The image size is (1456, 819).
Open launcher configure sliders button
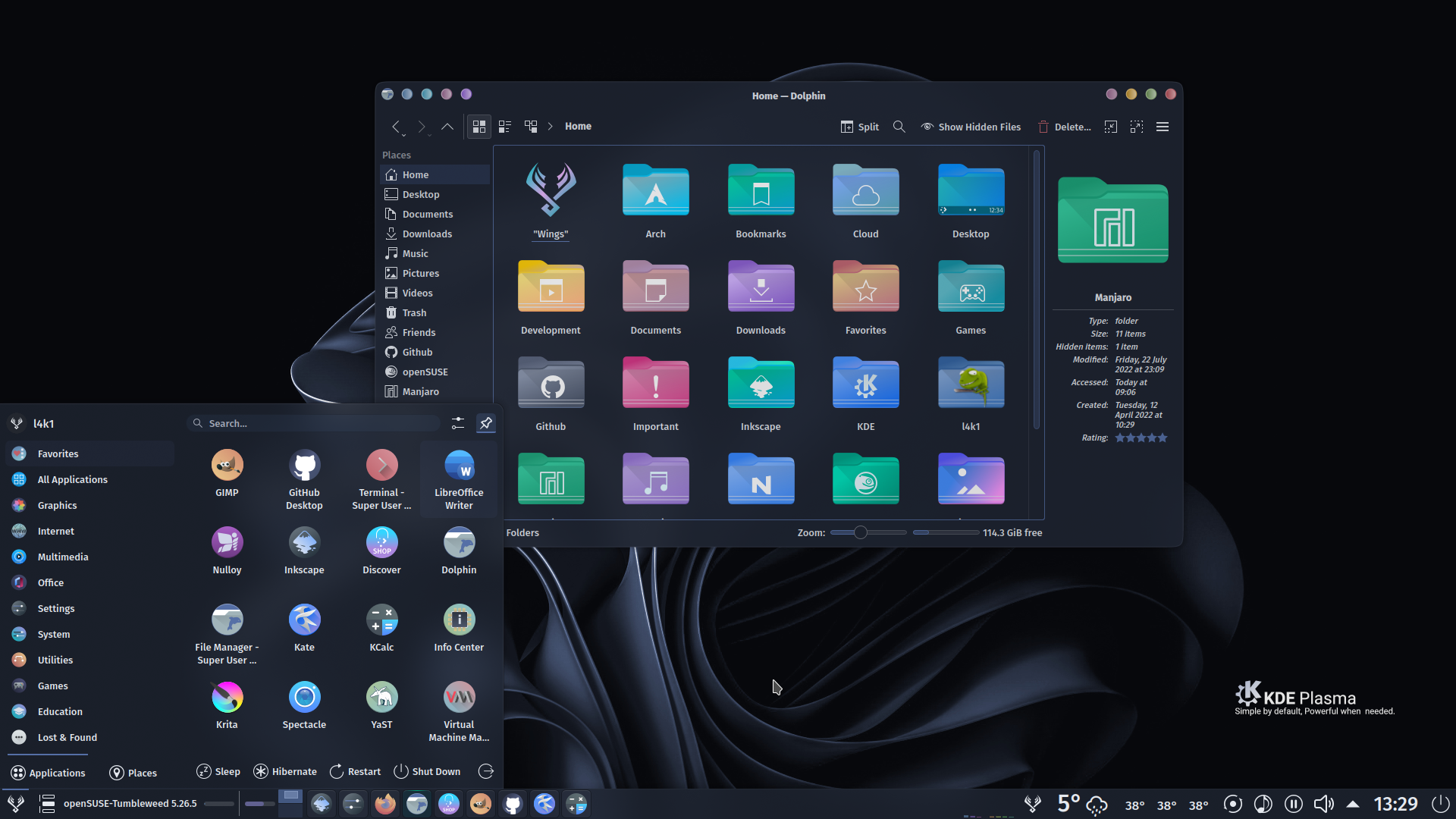(x=458, y=423)
